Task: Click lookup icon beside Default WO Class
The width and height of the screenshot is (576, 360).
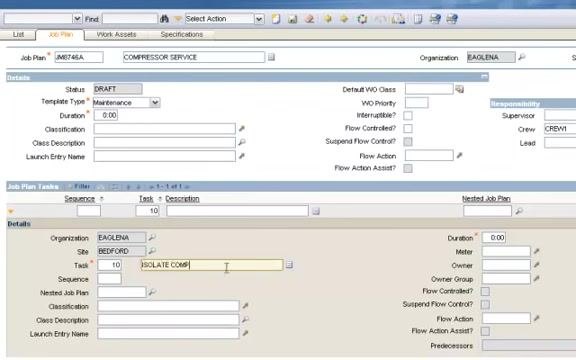Action: 460,89
